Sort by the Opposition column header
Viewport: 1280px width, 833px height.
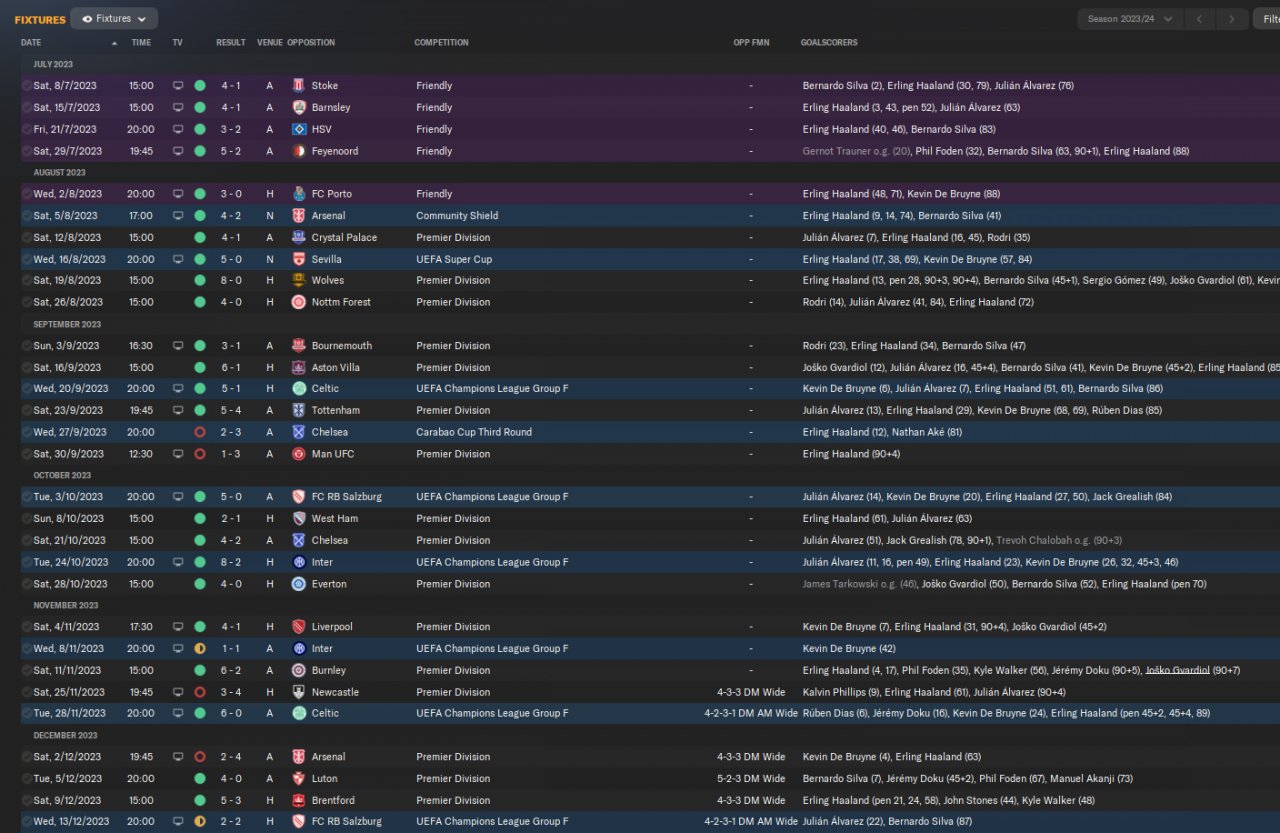point(311,43)
